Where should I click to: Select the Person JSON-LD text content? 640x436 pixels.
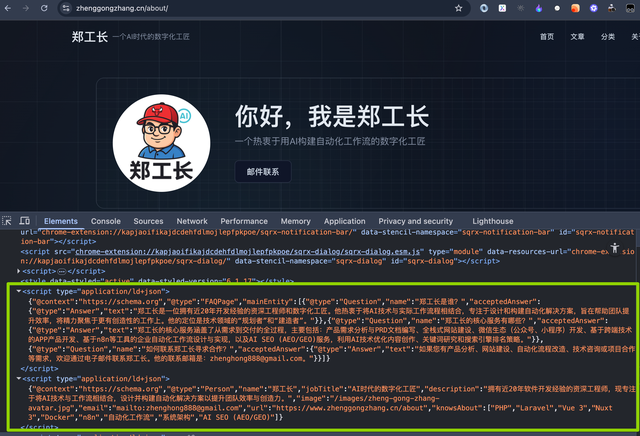(x=331, y=403)
